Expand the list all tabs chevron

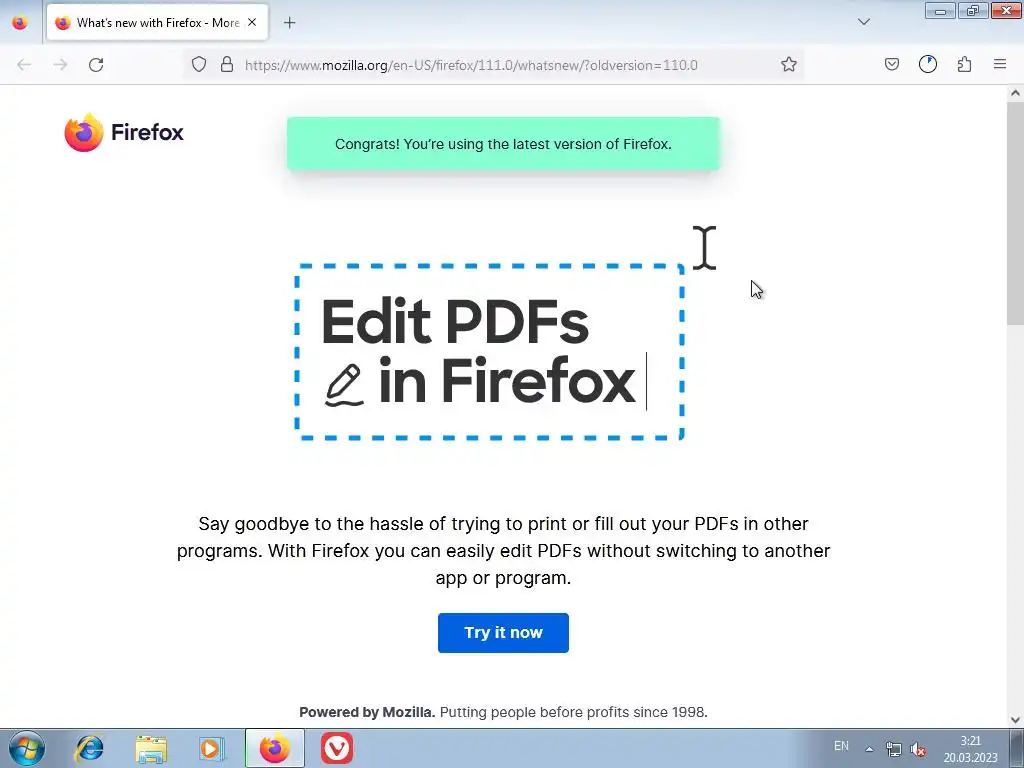pyautogui.click(x=863, y=22)
